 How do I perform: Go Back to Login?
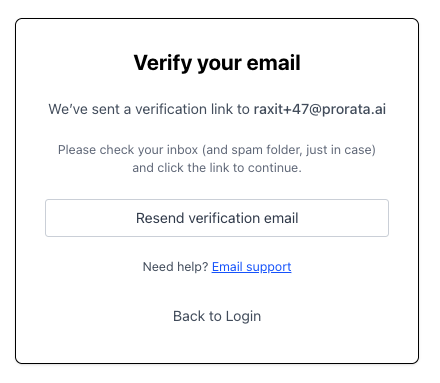click(217, 316)
